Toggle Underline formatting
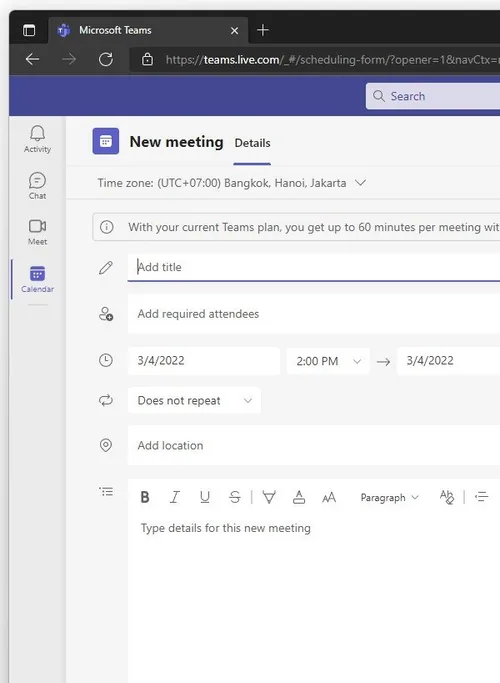This screenshot has height=683, width=500. point(205,497)
